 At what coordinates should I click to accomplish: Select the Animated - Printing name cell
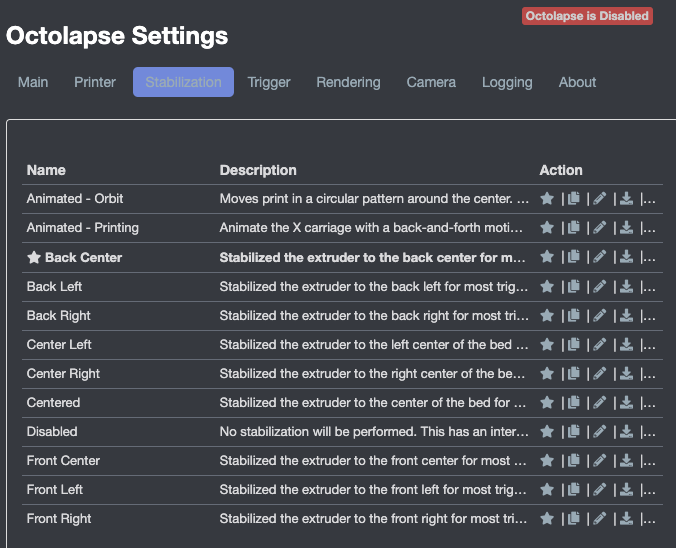[x=82, y=228]
